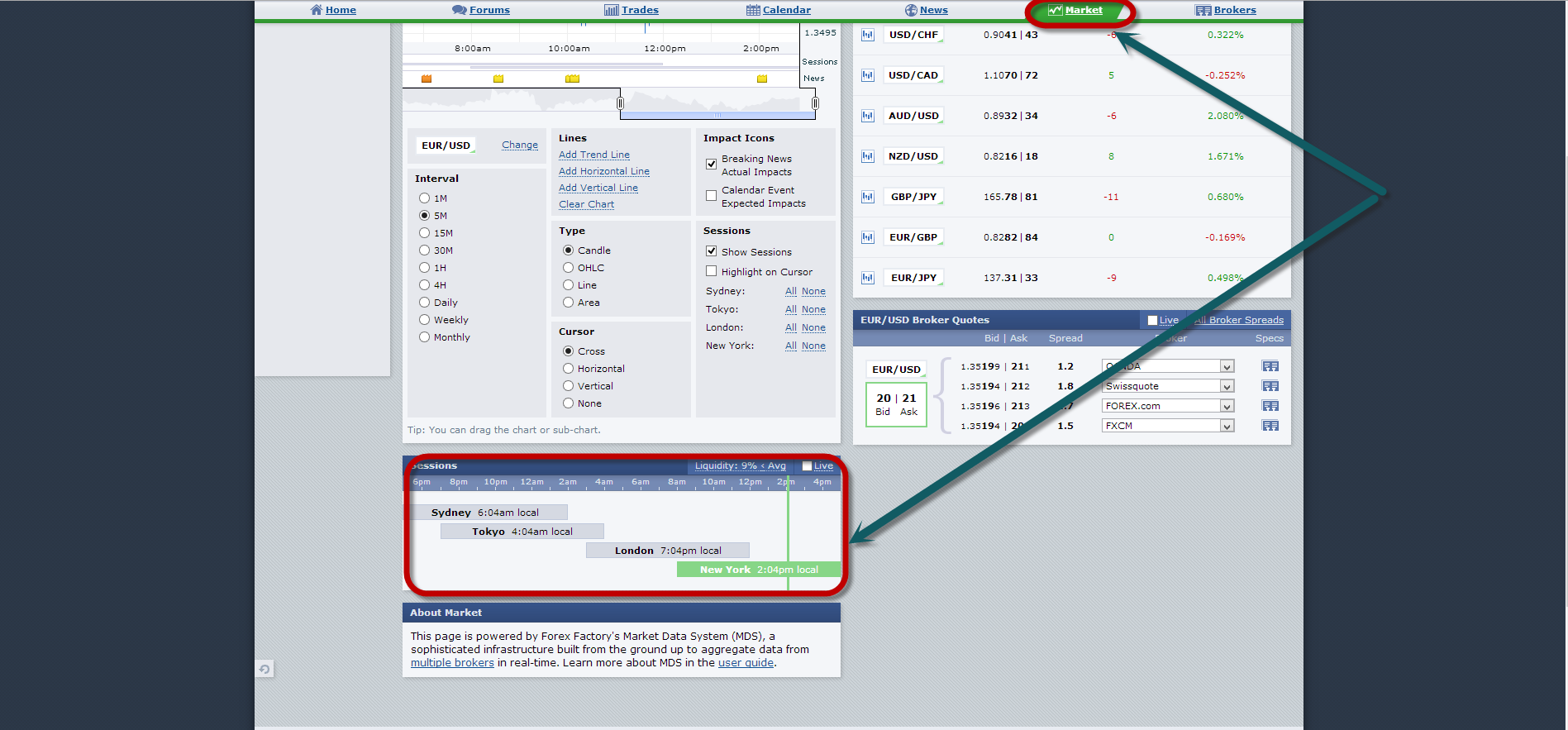Open Swissquote broker specs icon
This screenshot has width=1568, height=730.
[1270, 386]
